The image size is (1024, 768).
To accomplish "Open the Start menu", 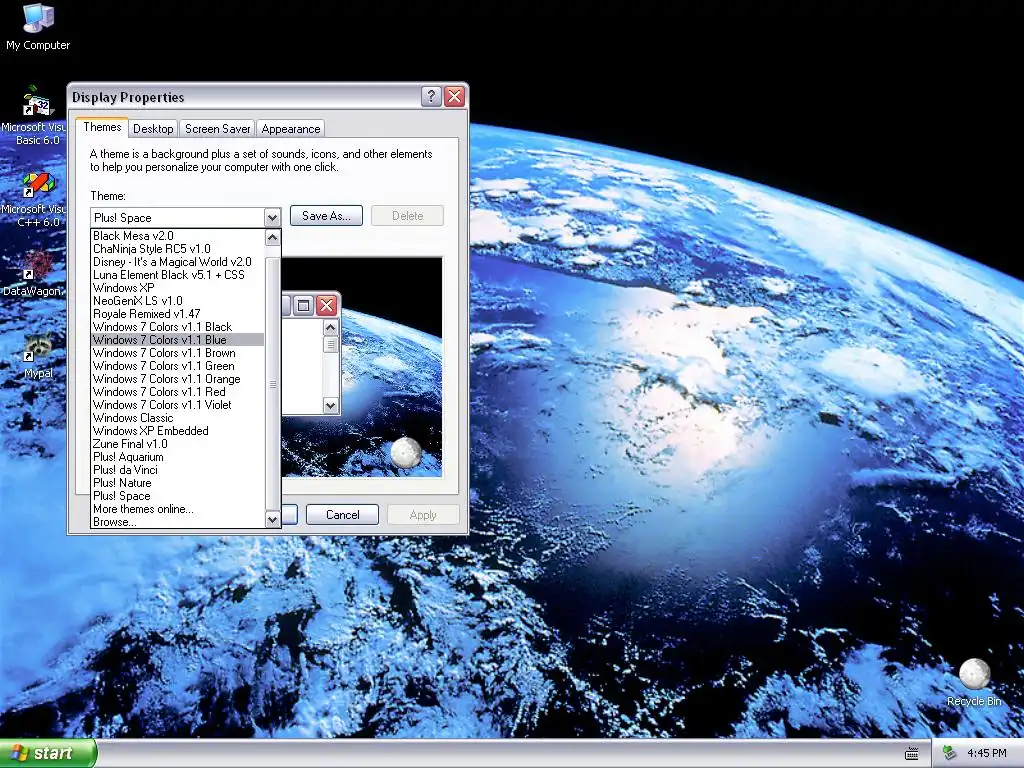I will click(x=47, y=753).
